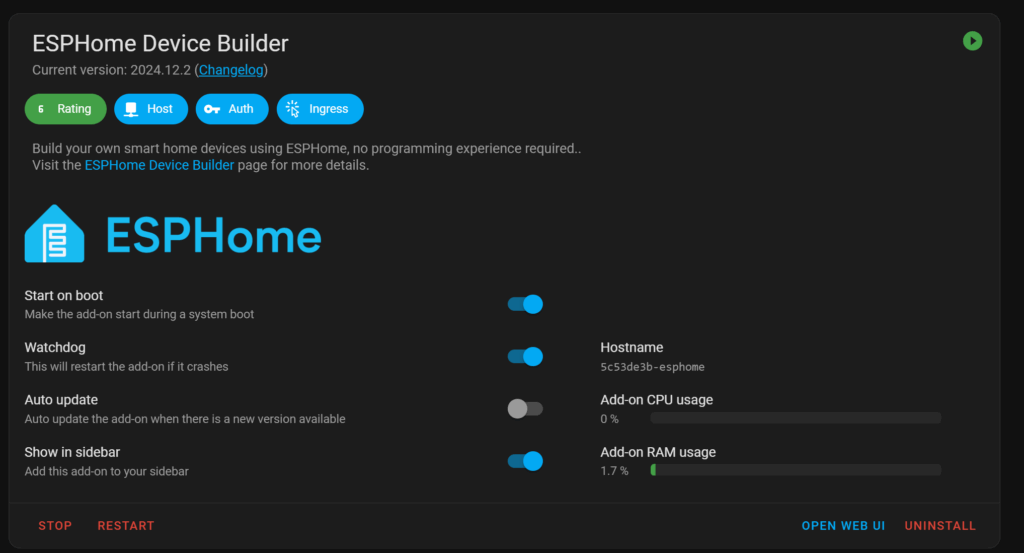Click the ESPHome Device Builder title
The height and width of the screenshot is (553, 1024).
tap(160, 43)
